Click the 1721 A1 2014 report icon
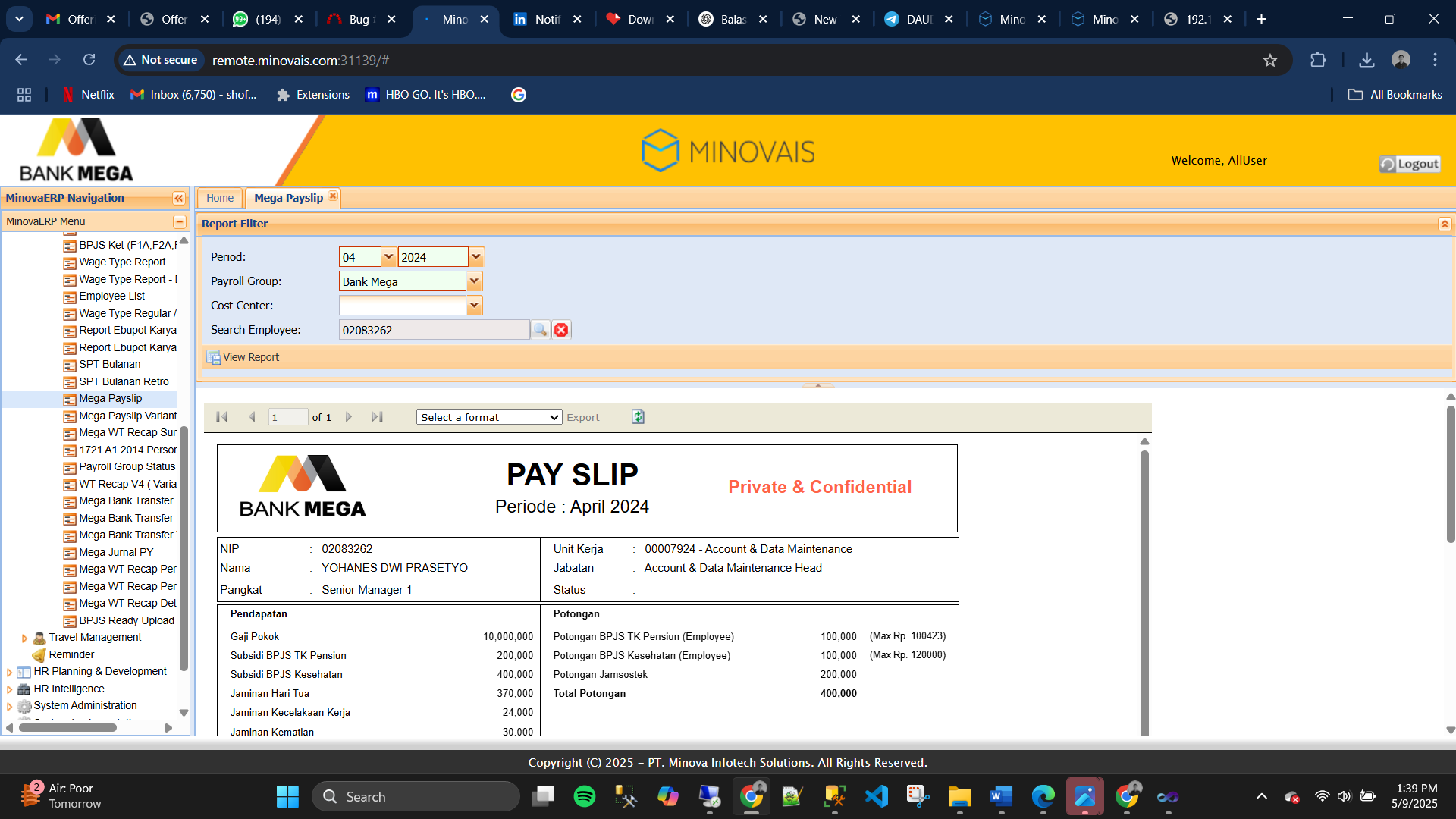 coord(70,450)
